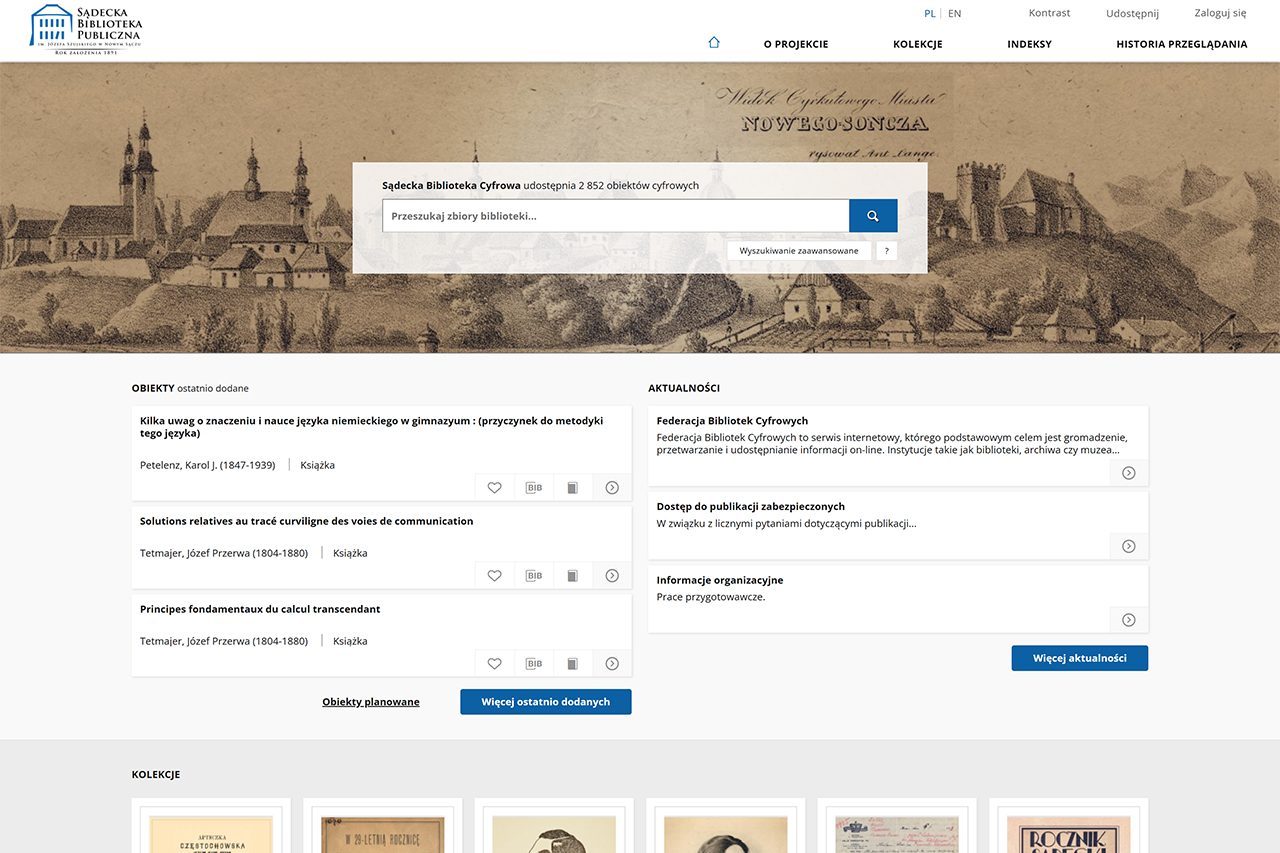The height and width of the screenshot is (853, 1280).
Task: Click arrow icon on Informacje organizacyjne news
Action: click(x=1128, y=620)
